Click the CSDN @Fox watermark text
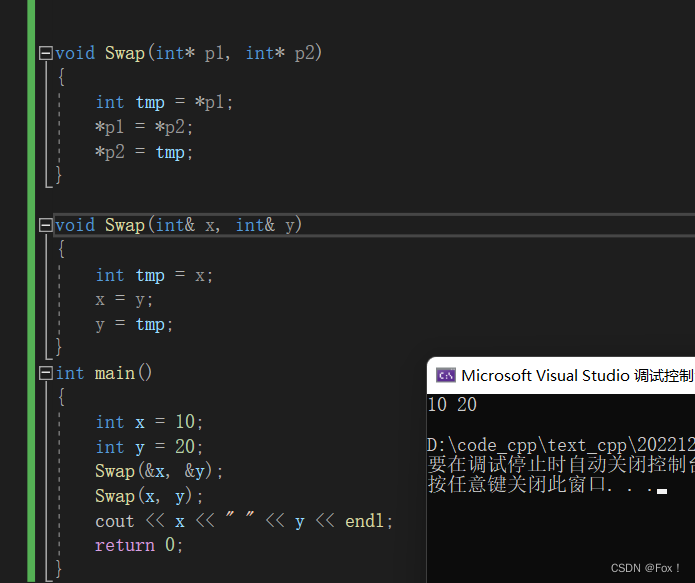The width and height of the screenshot is (695, 583). (645, 568)
